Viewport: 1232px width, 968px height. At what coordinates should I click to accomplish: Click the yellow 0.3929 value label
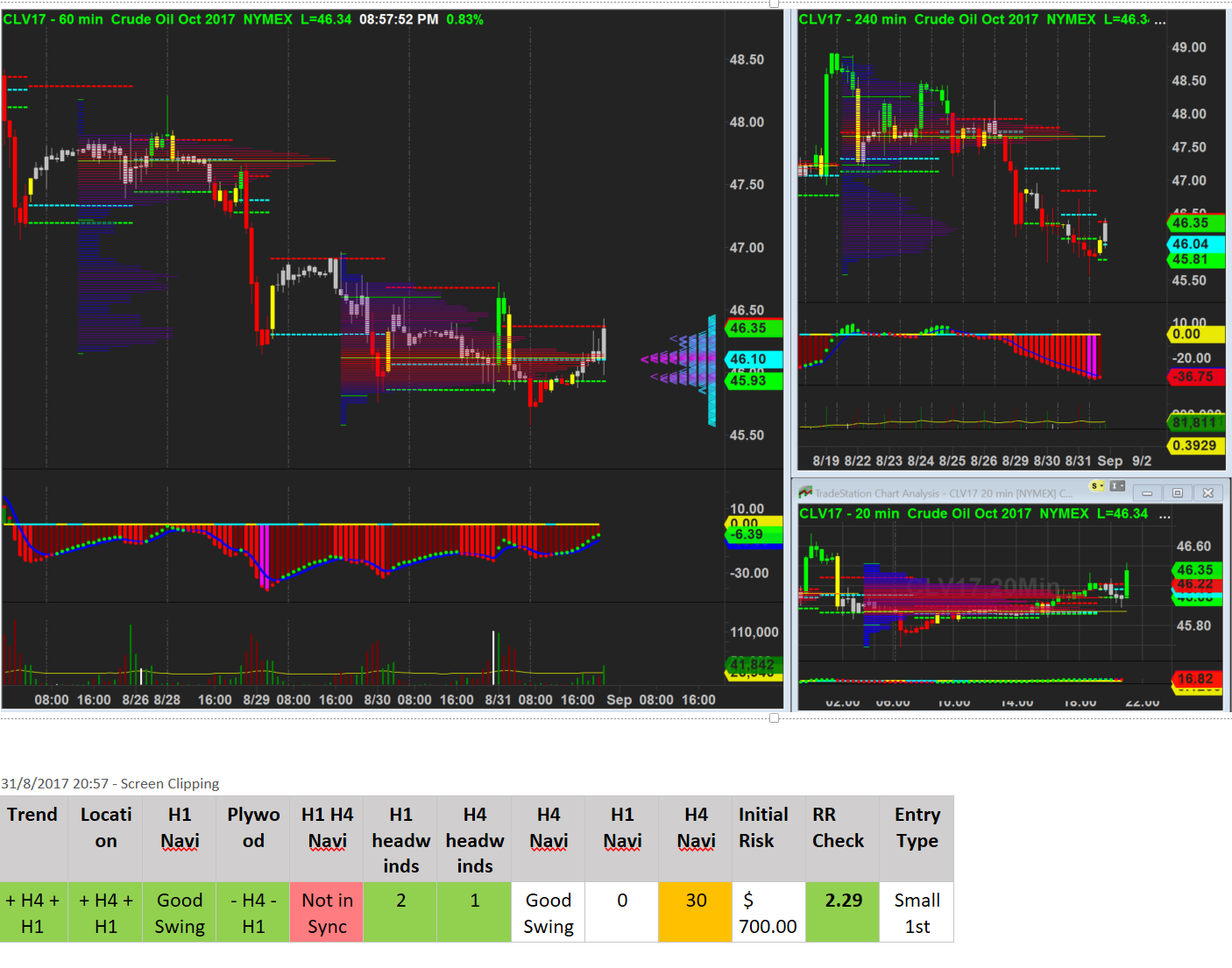point(1196,446)
